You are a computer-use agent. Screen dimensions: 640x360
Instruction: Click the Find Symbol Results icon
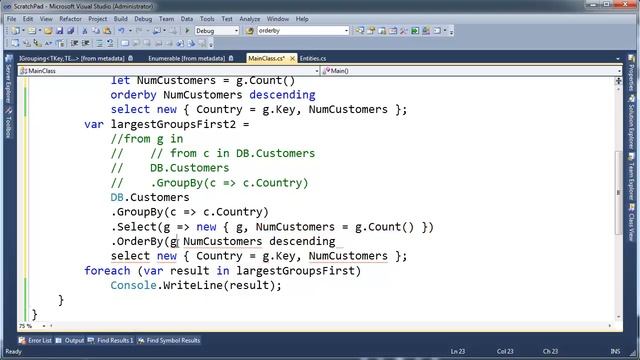[x=141, y=340]
